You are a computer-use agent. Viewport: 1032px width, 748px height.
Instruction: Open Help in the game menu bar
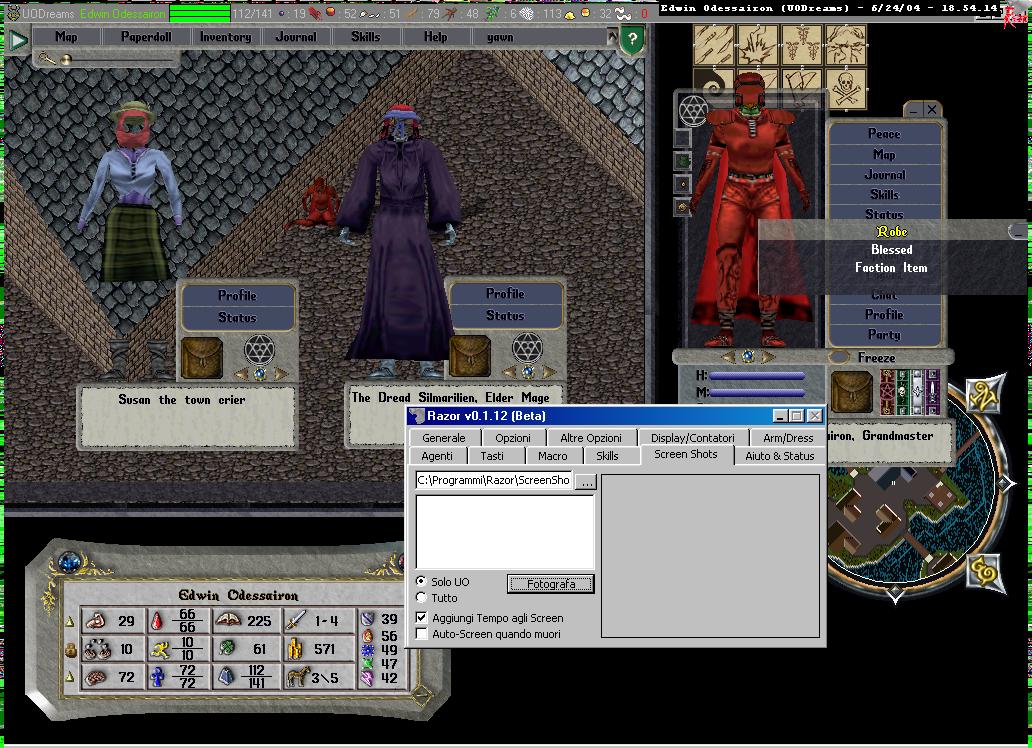pos(435,37)
